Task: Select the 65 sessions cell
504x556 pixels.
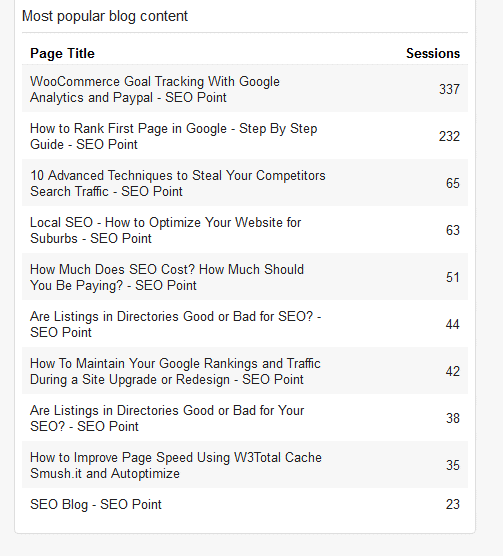Action: pos(453,183)
